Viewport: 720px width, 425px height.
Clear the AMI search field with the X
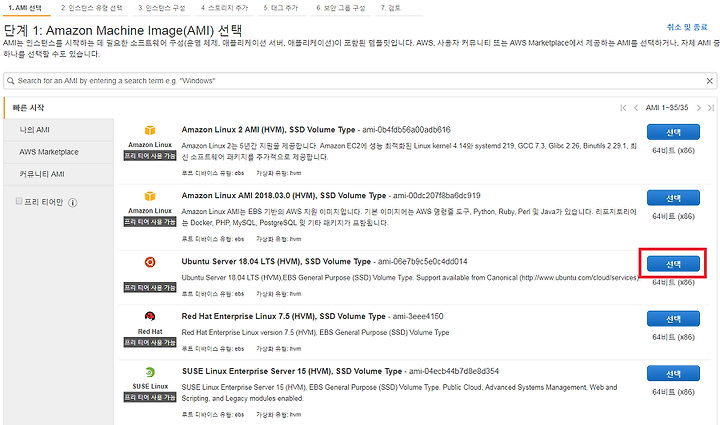click(709, 81)
